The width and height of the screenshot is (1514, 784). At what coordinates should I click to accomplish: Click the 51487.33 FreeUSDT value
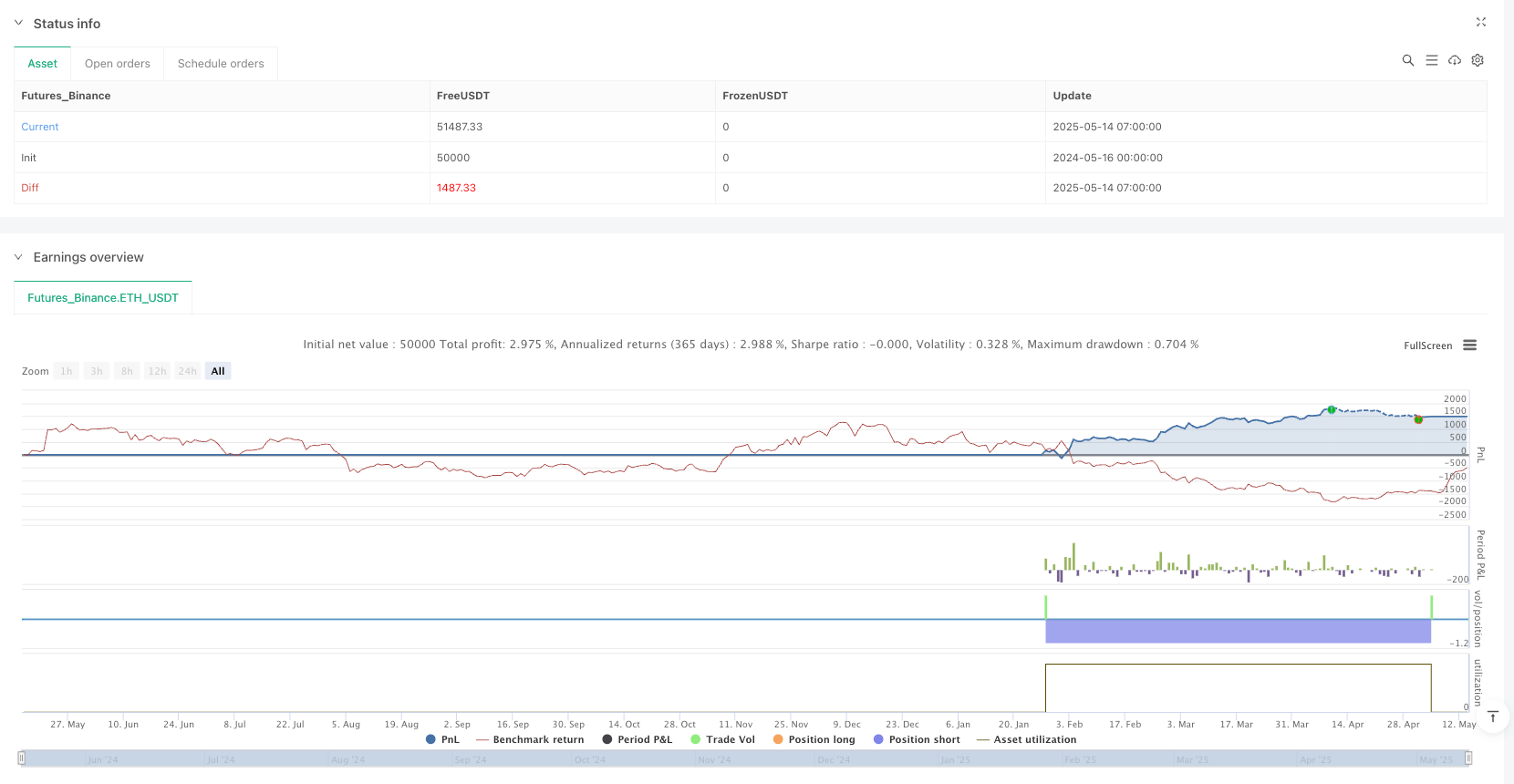click(460, 127)
